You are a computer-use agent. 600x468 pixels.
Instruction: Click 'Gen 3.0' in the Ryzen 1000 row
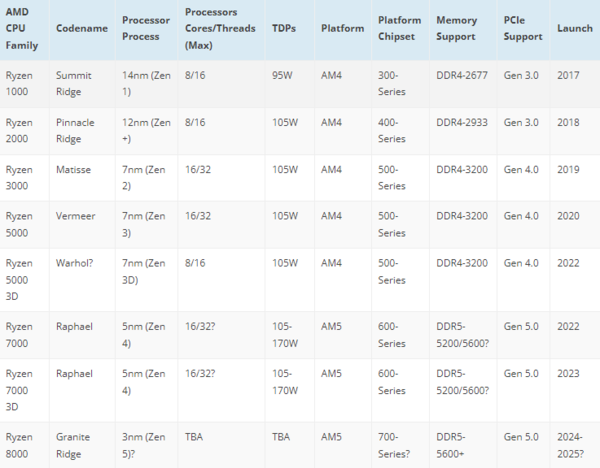click(521, 75)
